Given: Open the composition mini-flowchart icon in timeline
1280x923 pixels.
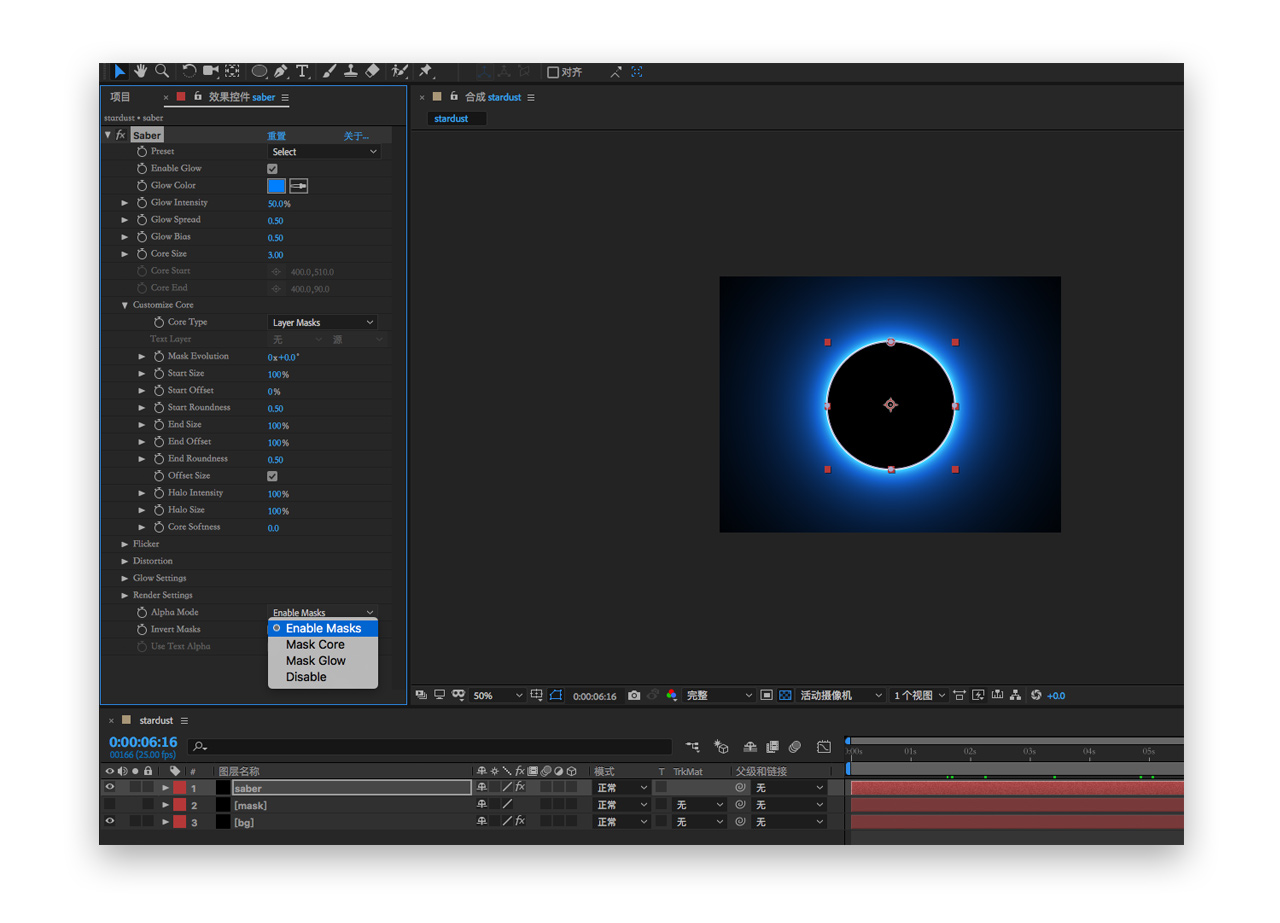Looking at the screenshot, I should tap(692, 747).
